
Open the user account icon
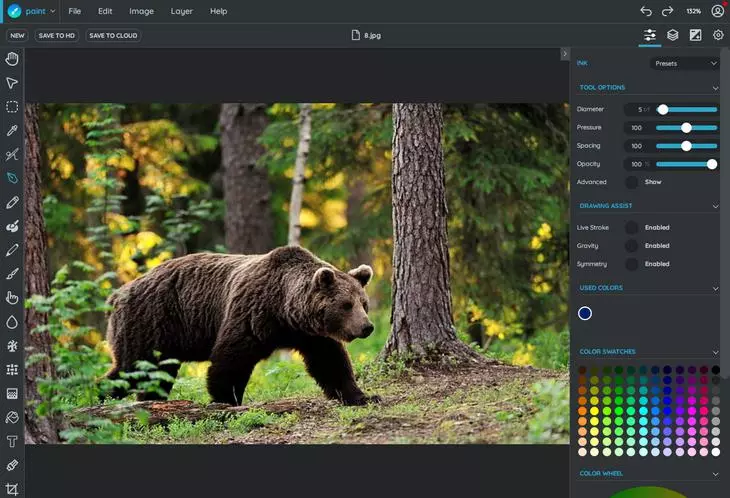click(718, 11)
